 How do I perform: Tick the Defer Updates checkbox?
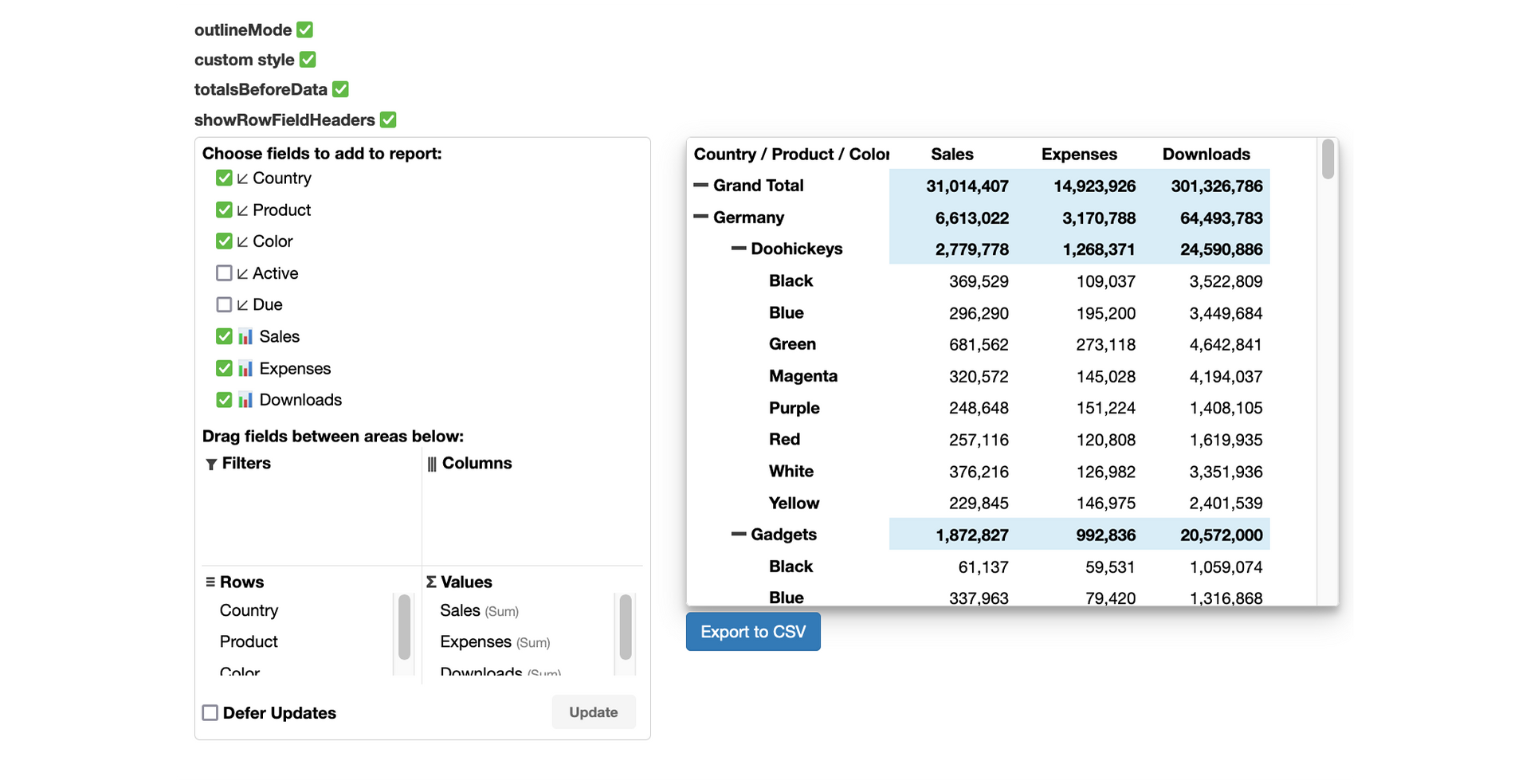coord(210,712)
